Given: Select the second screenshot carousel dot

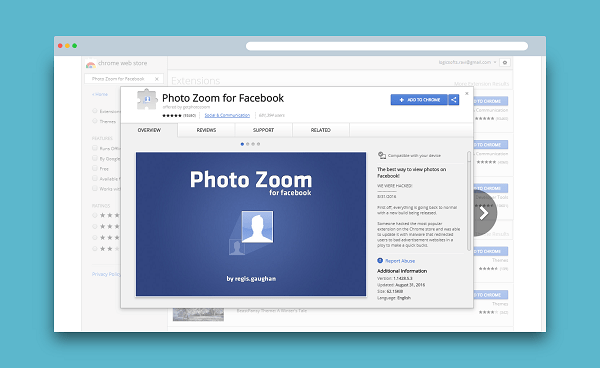Looking at the screenshot, I should point(248,144).
